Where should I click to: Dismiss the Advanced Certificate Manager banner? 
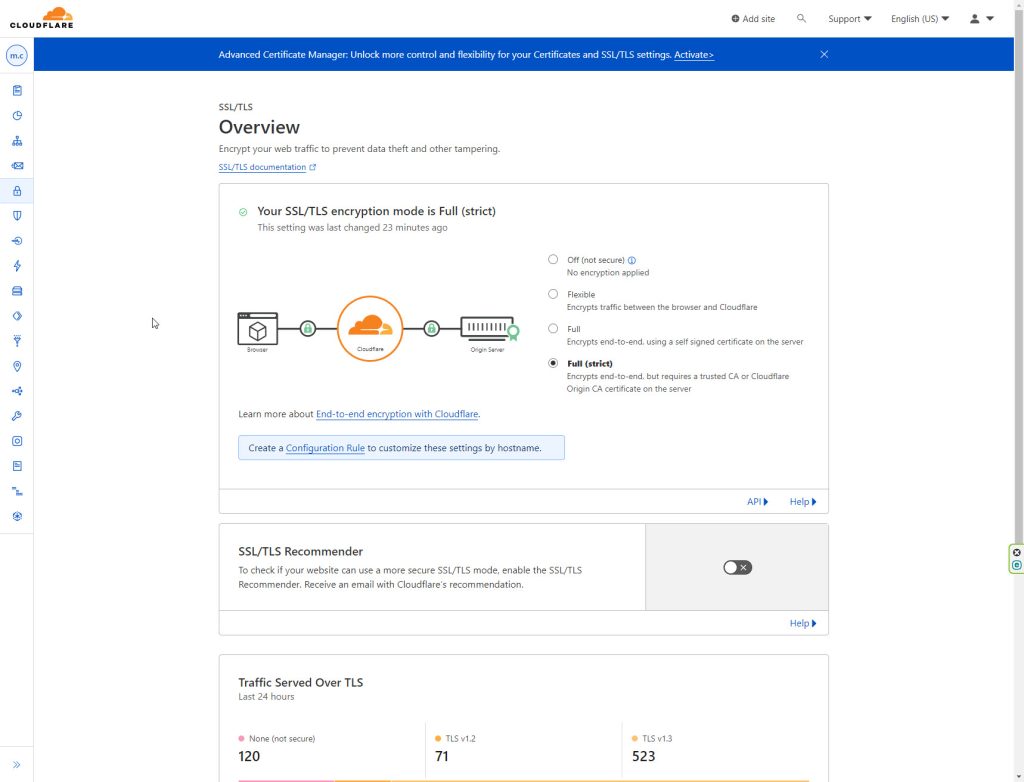824,54
